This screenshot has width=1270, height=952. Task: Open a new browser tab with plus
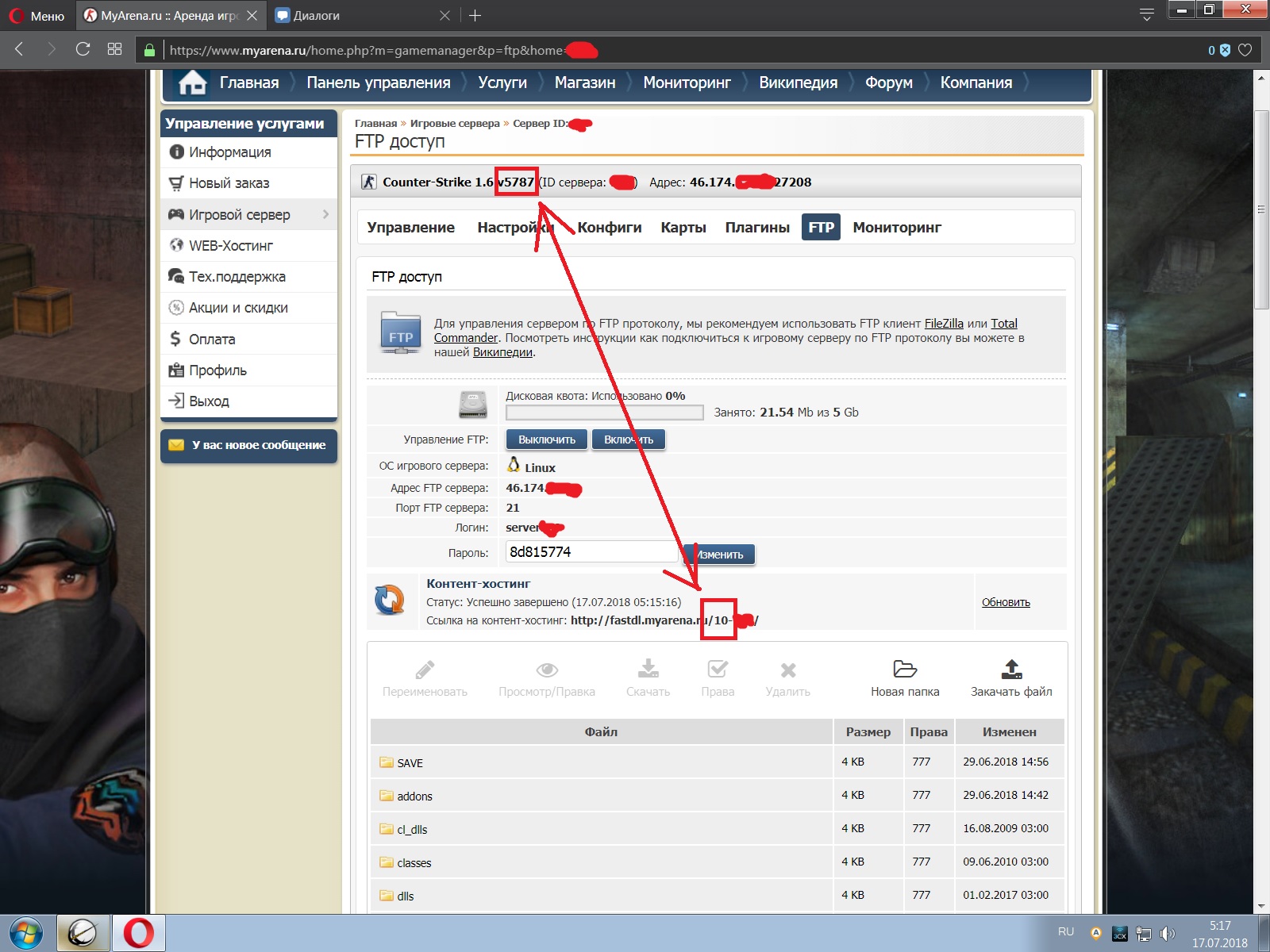click(x=475, y=15)
